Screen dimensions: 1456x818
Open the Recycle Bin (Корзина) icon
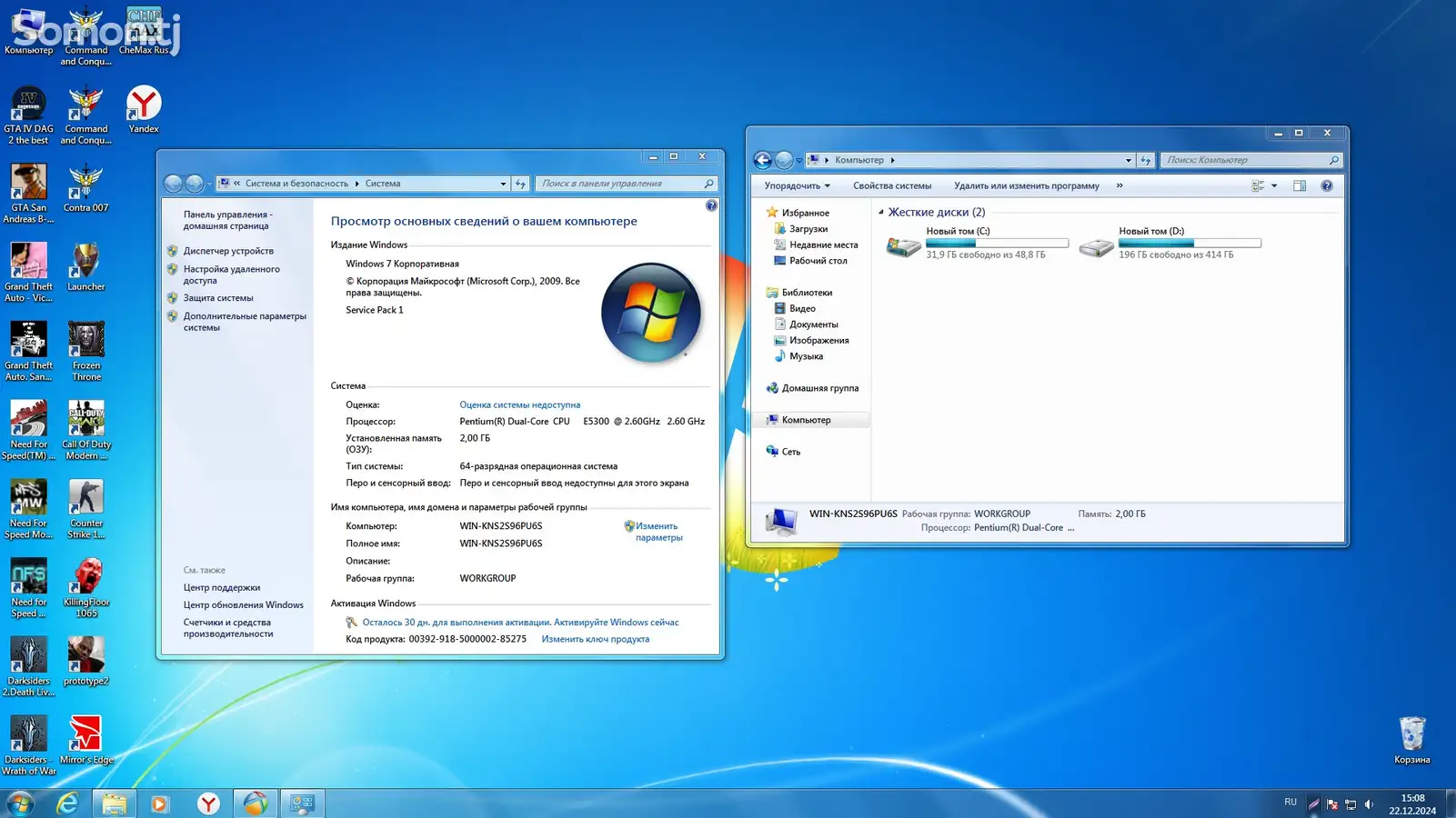pyautogui.click(x=1411, y=741)
